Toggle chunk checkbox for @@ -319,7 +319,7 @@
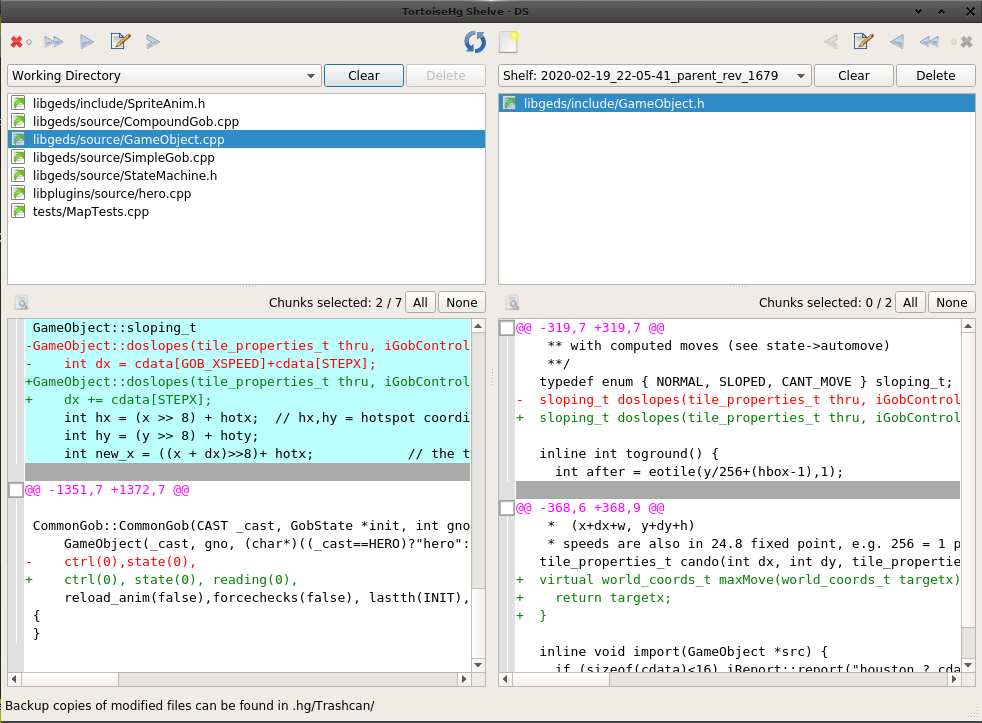The width and height of the screenshot is (982, 723). click(x=507, y=328)
